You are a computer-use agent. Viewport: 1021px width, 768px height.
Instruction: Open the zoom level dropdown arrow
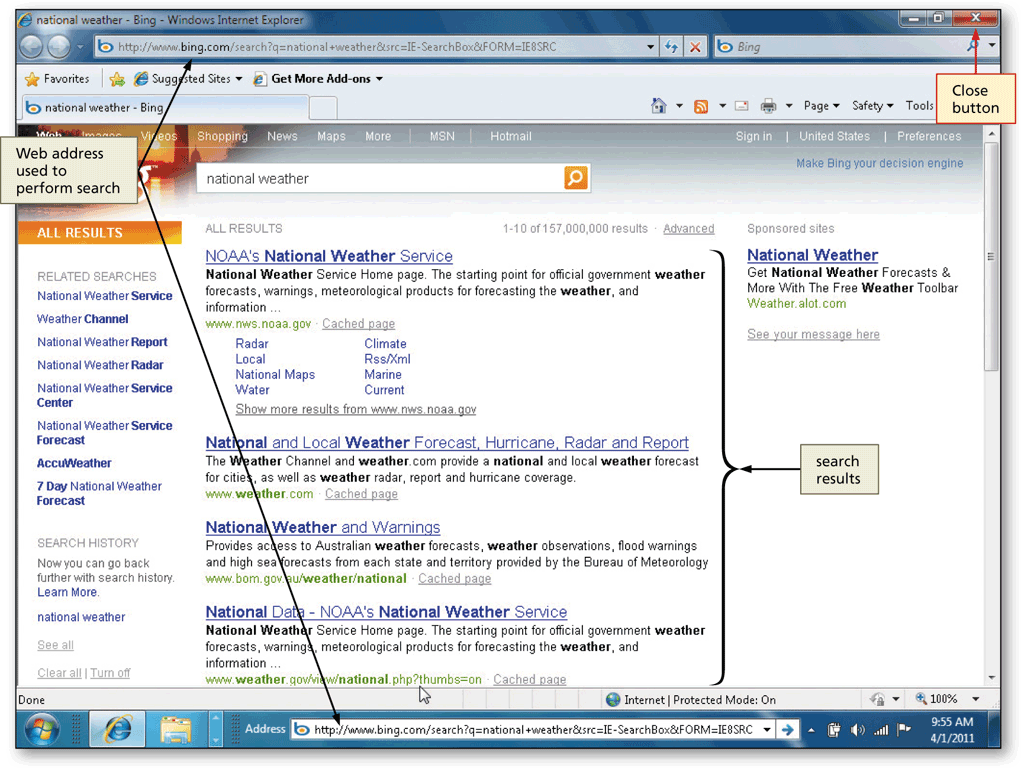975,699
